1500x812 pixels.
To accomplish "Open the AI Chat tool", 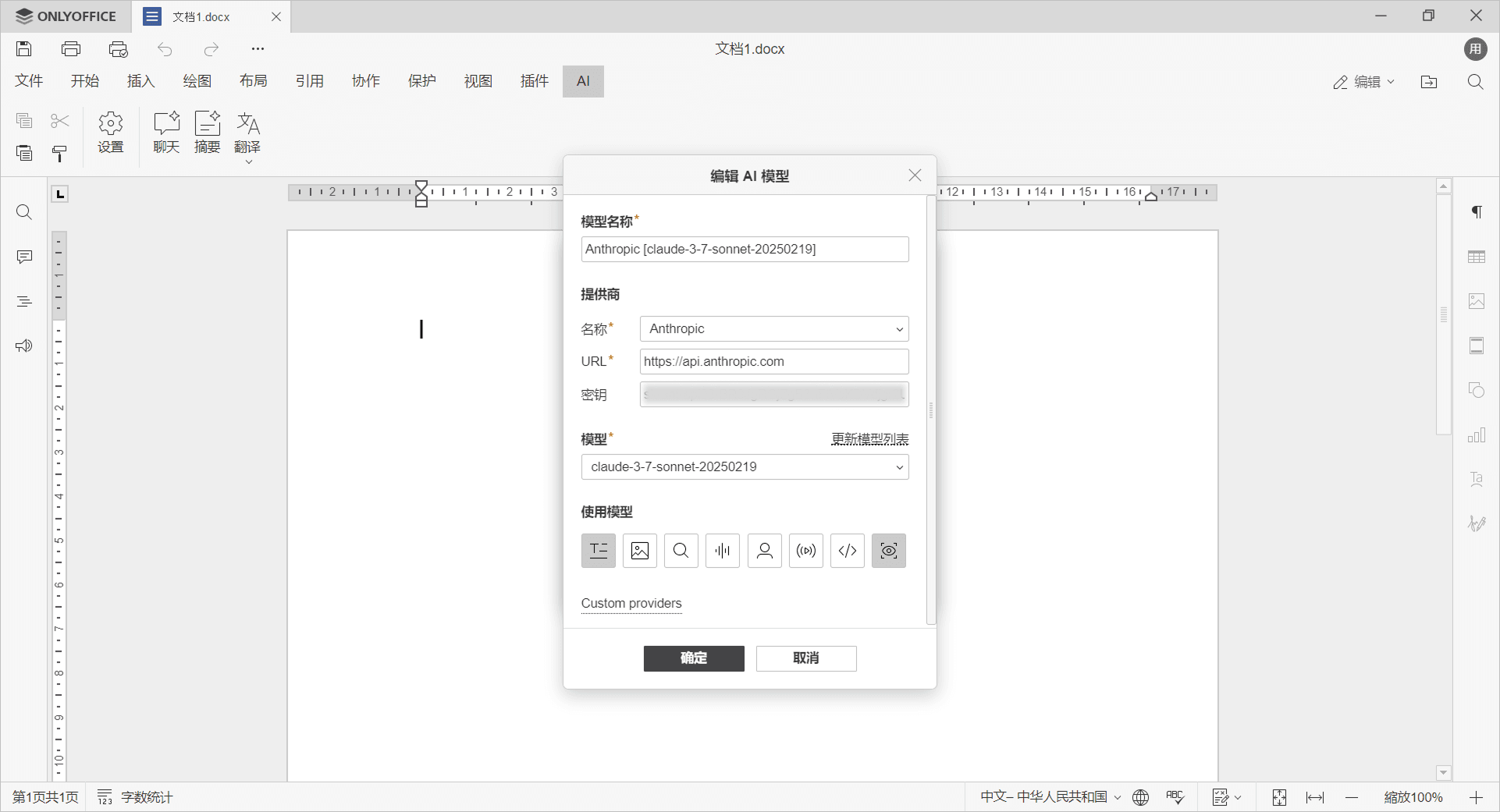I will [x=166, y=132].
